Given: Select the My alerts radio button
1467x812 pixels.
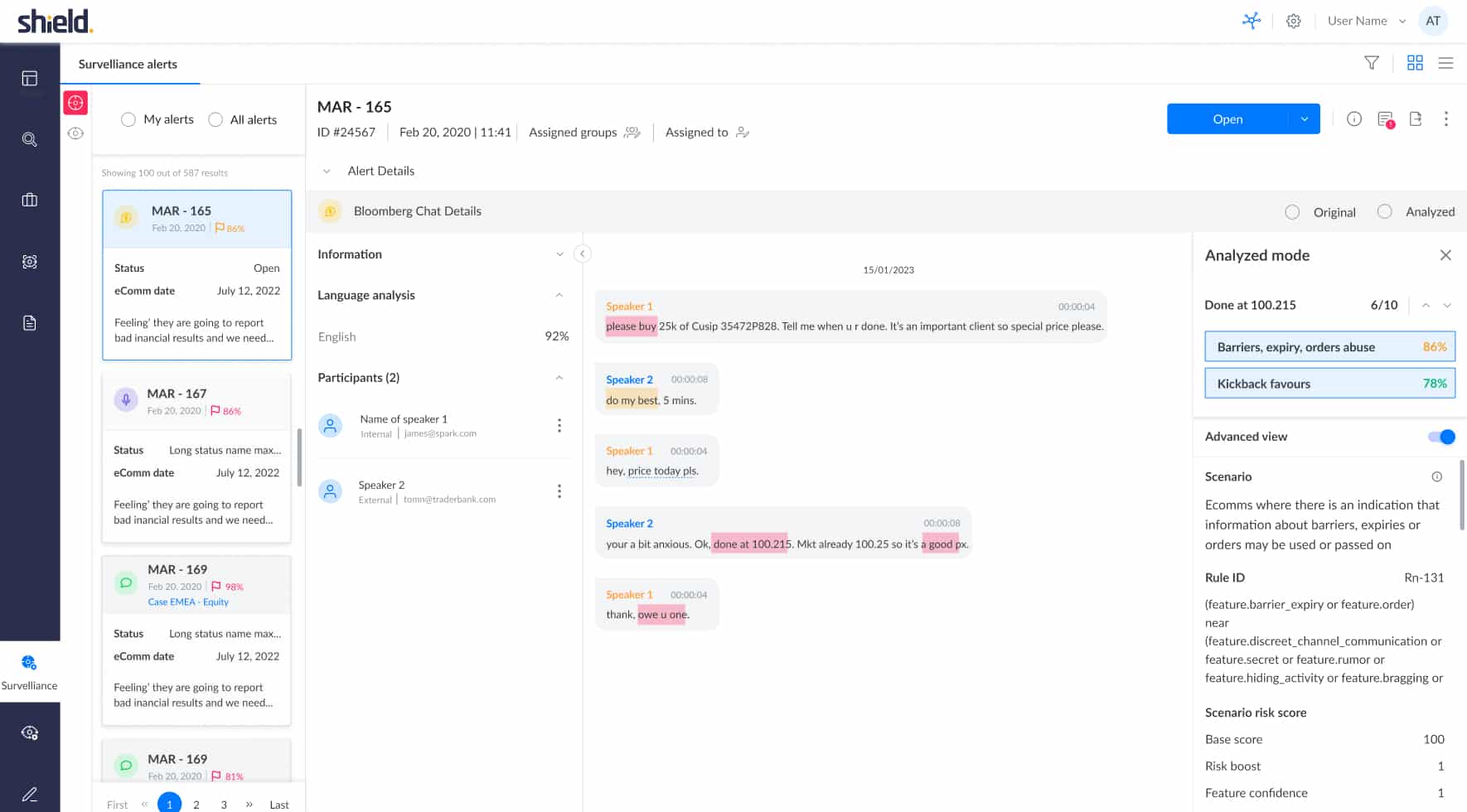Looking at the screenshot, I should 128,119.
